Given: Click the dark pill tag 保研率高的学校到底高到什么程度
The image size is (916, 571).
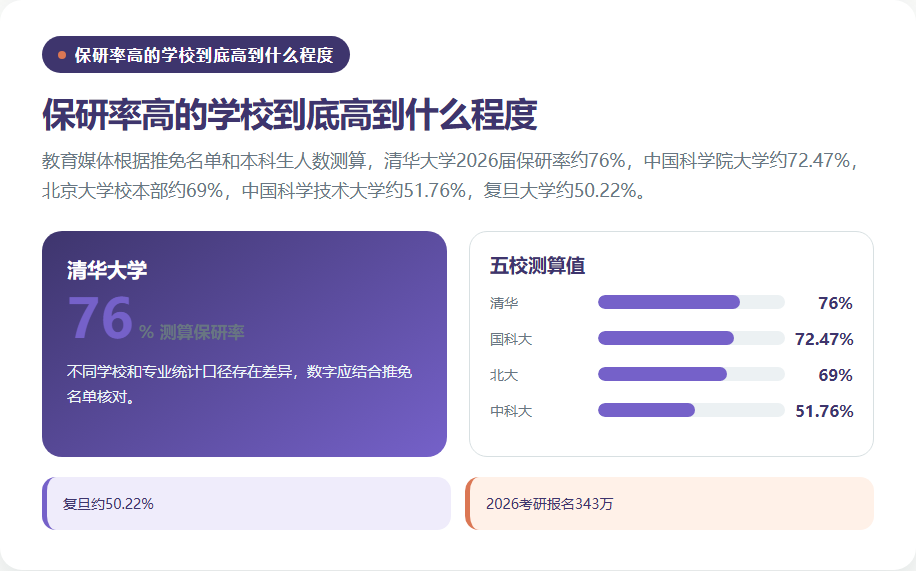Looking at the screenshot, I should 196,54.
